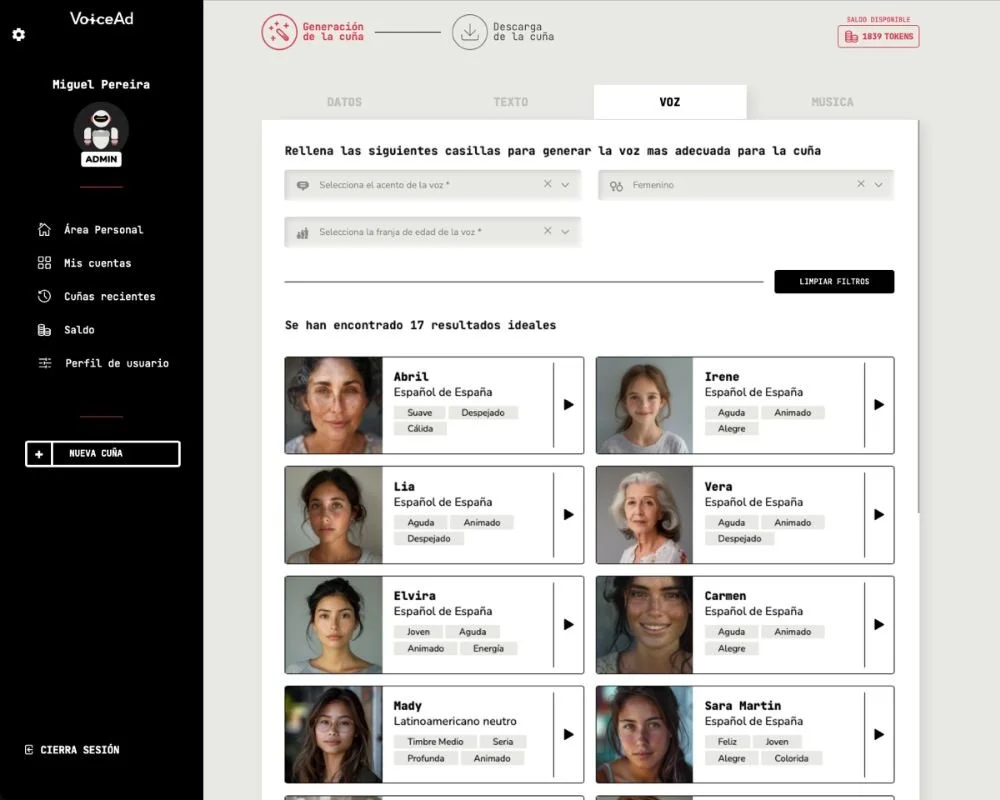Select the VOZ tab
This screenshot has height=800, width=1000.
pyautogui.click(x=670, y=102)
